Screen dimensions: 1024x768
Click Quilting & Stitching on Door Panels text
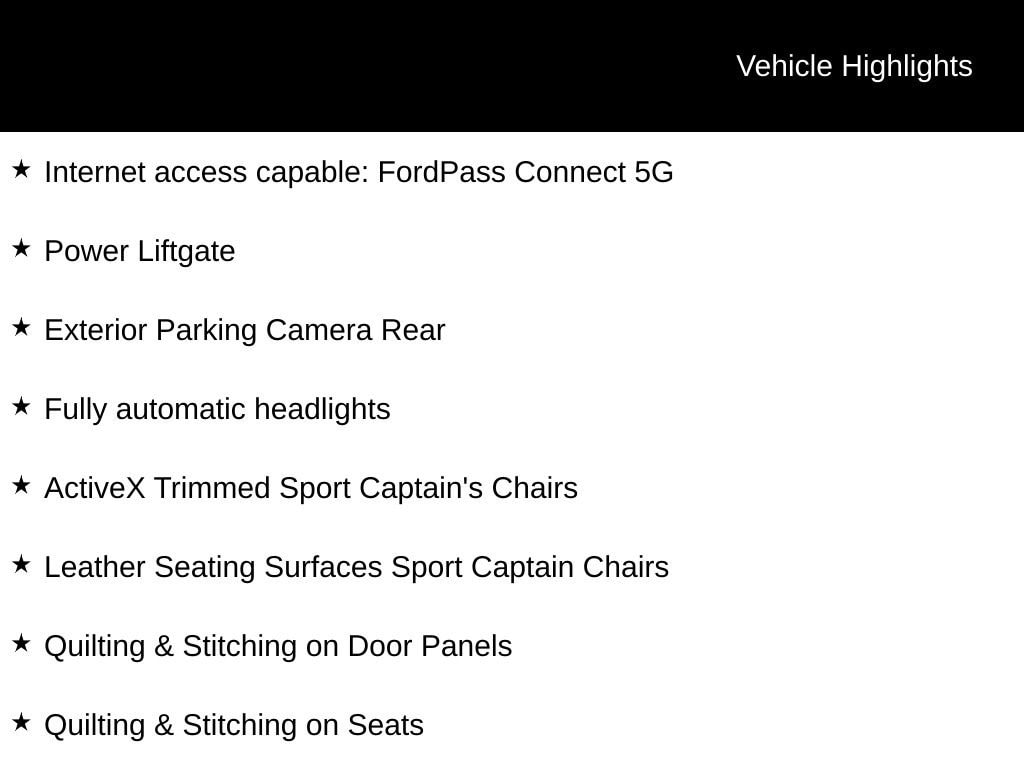[278, 647]
